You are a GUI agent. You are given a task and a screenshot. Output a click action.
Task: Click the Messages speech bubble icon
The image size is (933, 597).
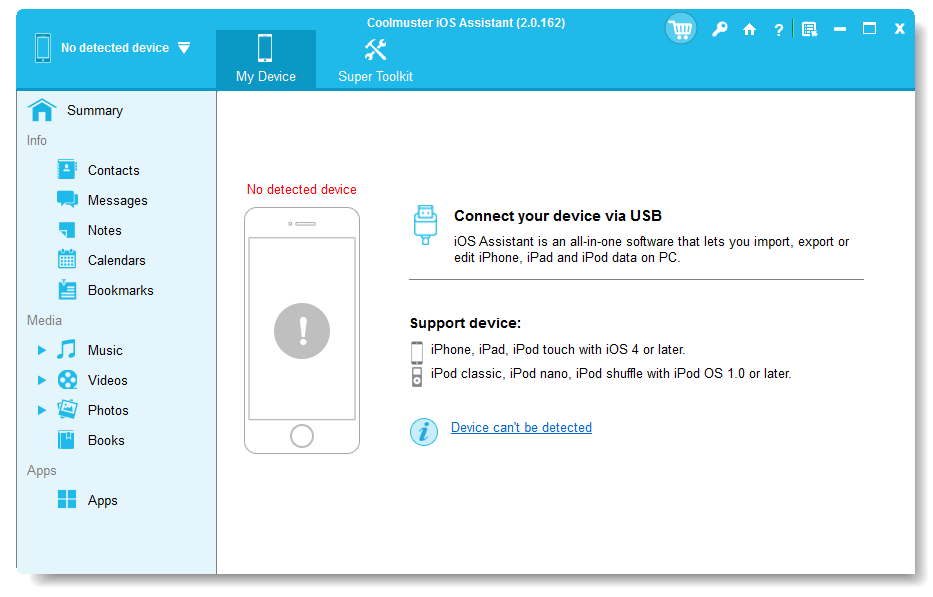tap(67, 200)
